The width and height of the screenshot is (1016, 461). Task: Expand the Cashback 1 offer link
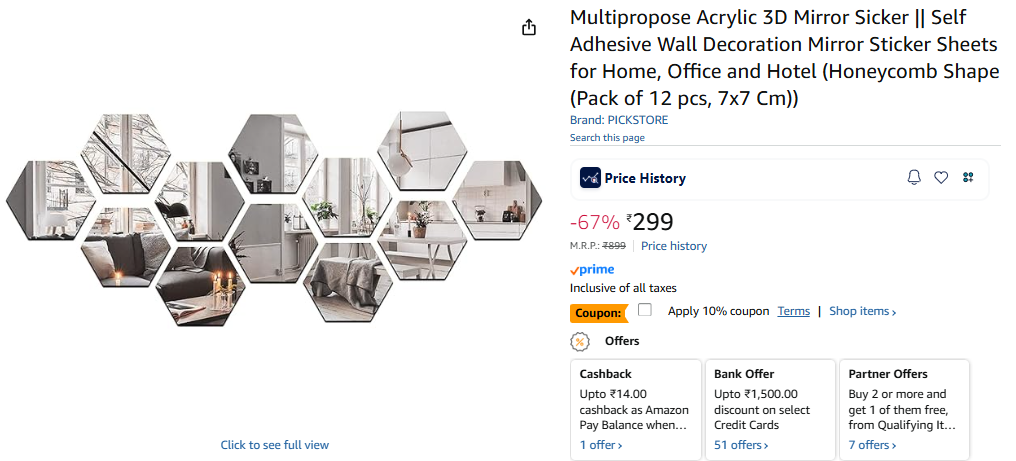click(601, 445)
